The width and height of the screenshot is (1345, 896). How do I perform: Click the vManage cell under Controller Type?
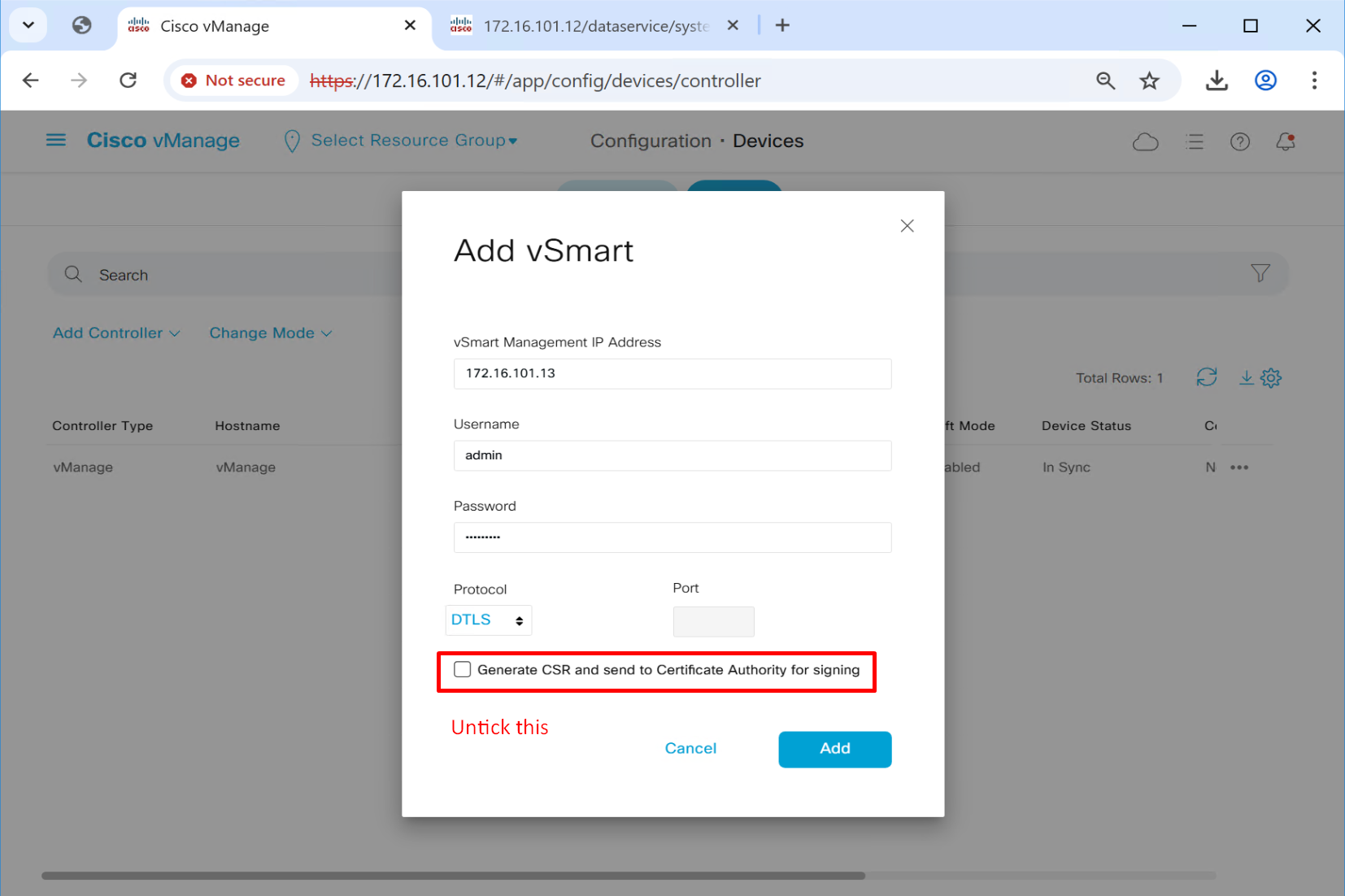click(x=83, y=468)
